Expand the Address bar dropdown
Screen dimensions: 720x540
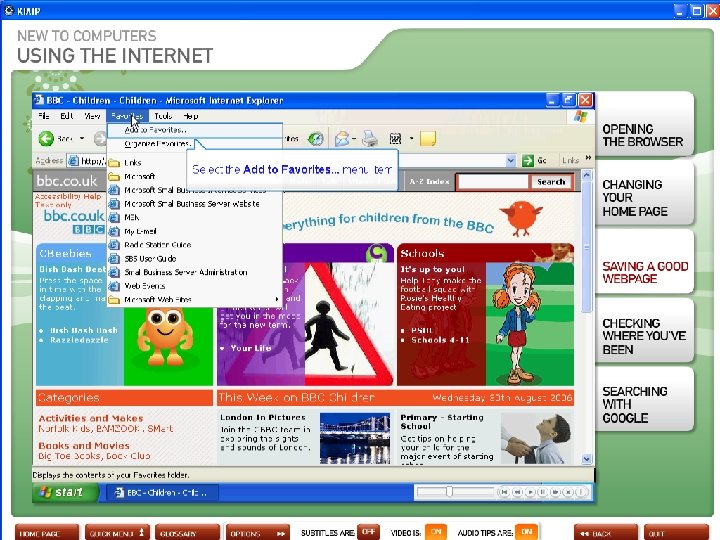point(511,160)
